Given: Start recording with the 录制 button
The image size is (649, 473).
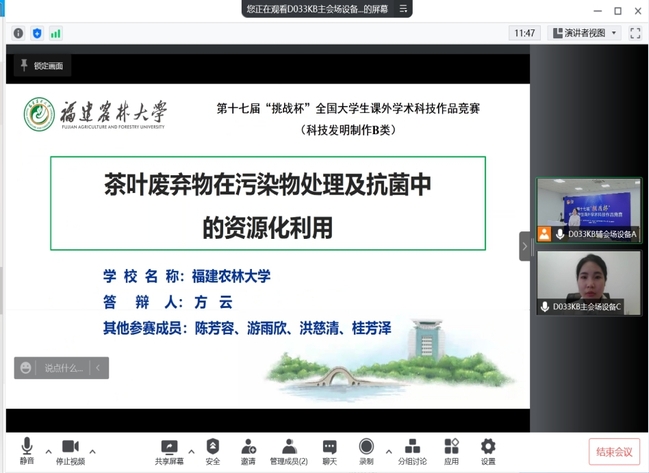Looking at the screenshot, I should [x=366, y=448].
